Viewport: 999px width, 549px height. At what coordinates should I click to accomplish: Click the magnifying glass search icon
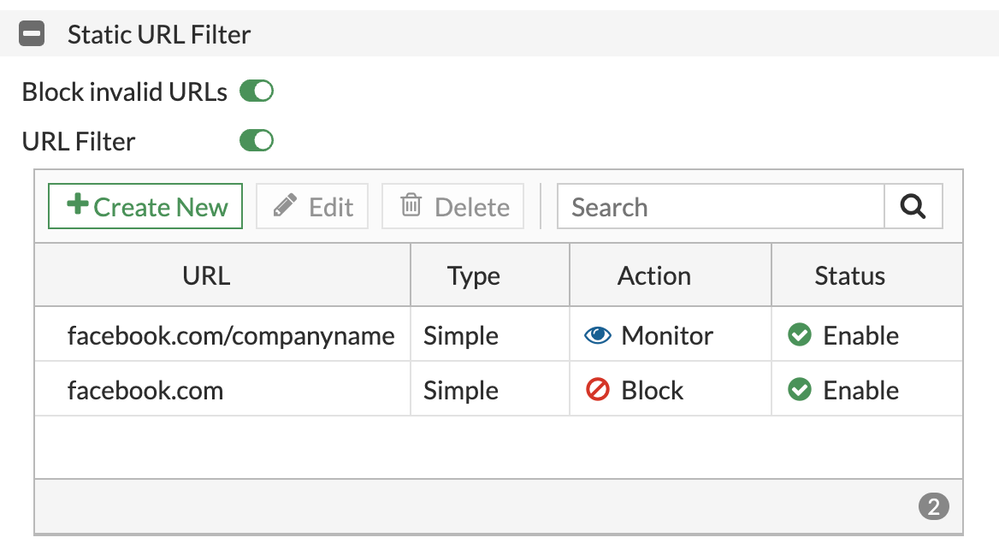(x=913, y=207)
